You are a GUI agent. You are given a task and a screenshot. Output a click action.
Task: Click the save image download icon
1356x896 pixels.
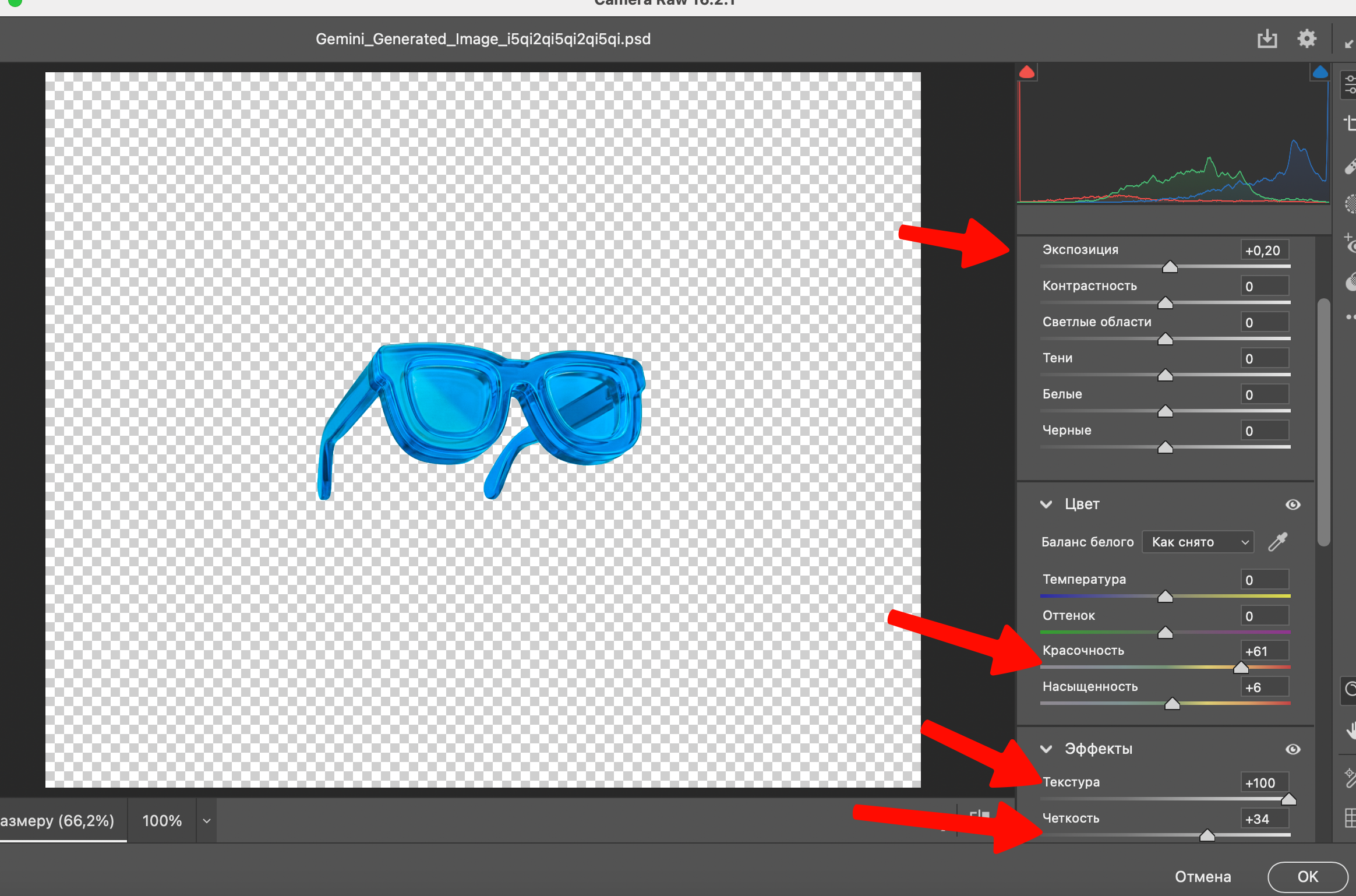click(x=1267, y=38)
